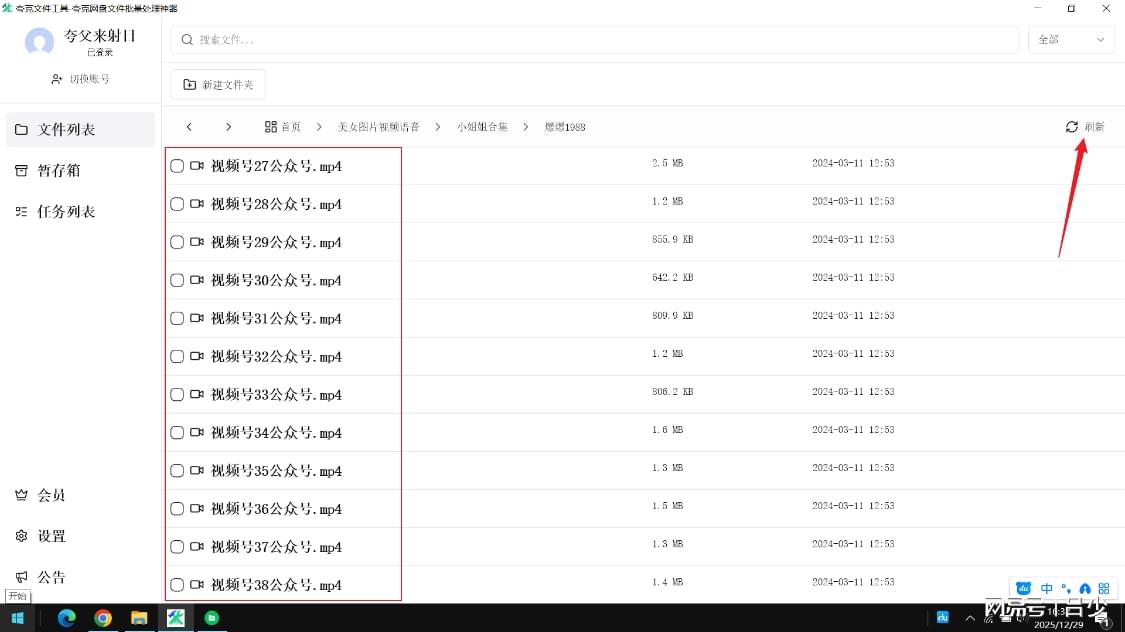The image size is (1125, 632).
Task: Click the 切换账号 switch account link
Action: (80, 79)
